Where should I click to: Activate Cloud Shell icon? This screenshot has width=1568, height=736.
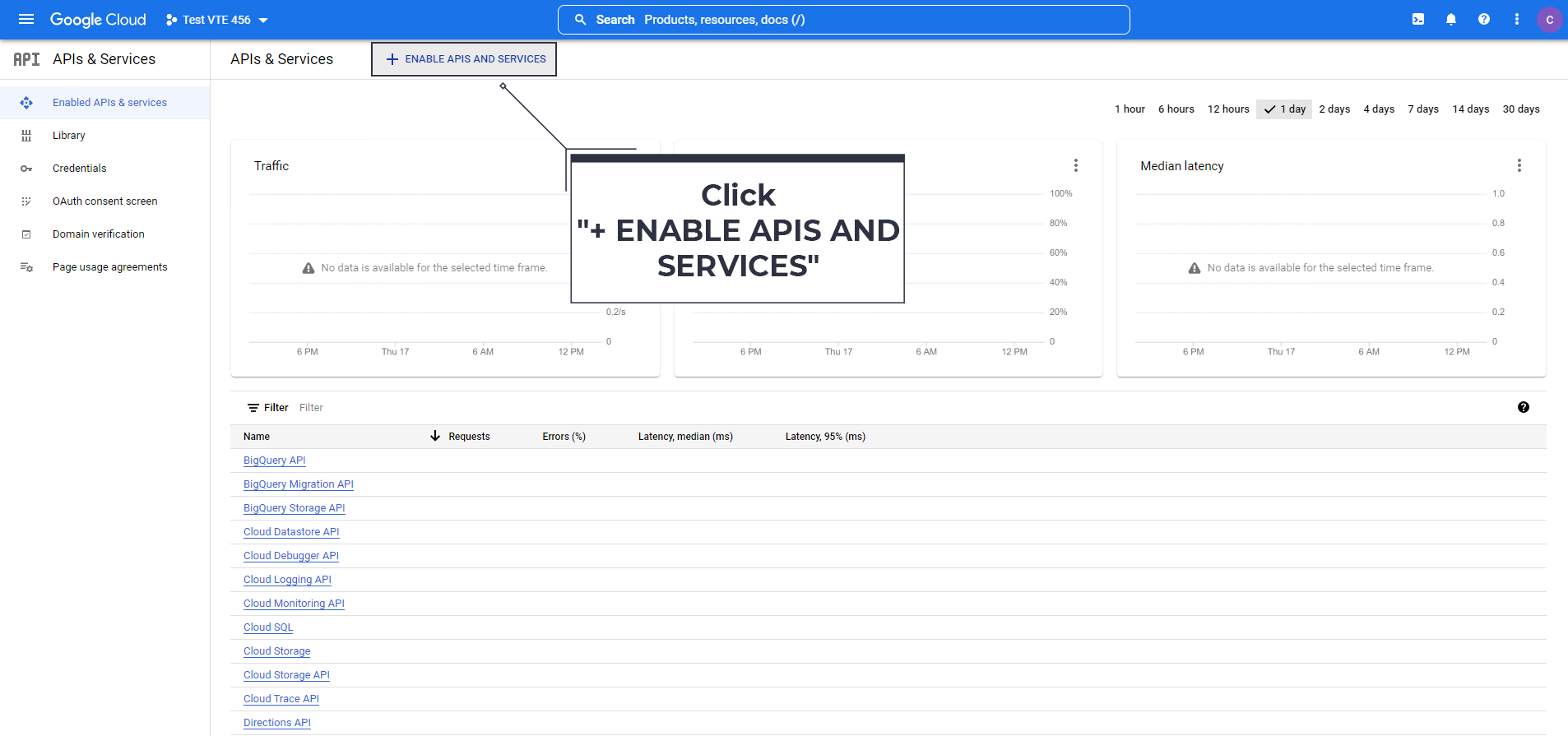tap(1418, 19)
